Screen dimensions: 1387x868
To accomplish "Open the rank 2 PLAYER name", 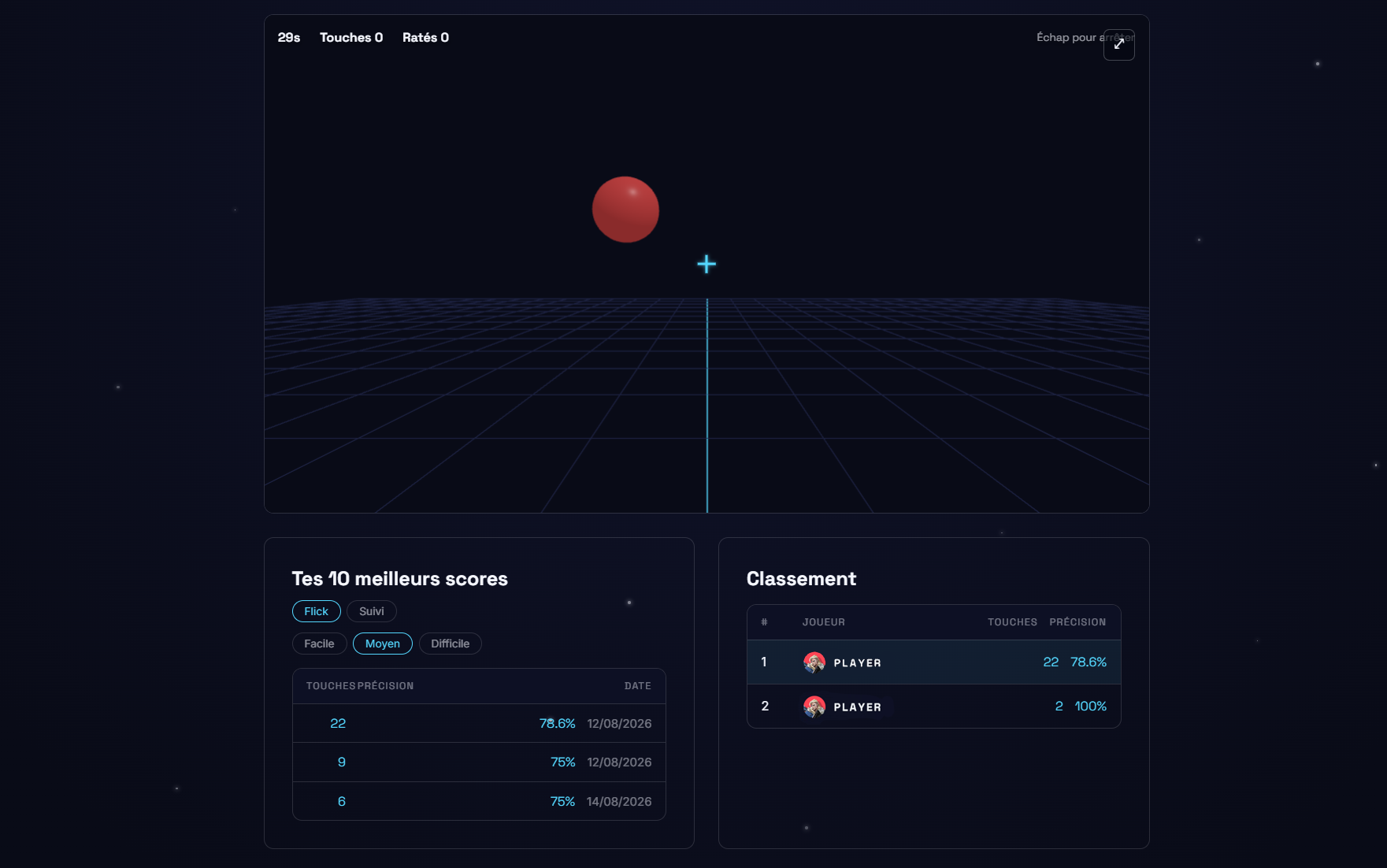I will point(858,707).
